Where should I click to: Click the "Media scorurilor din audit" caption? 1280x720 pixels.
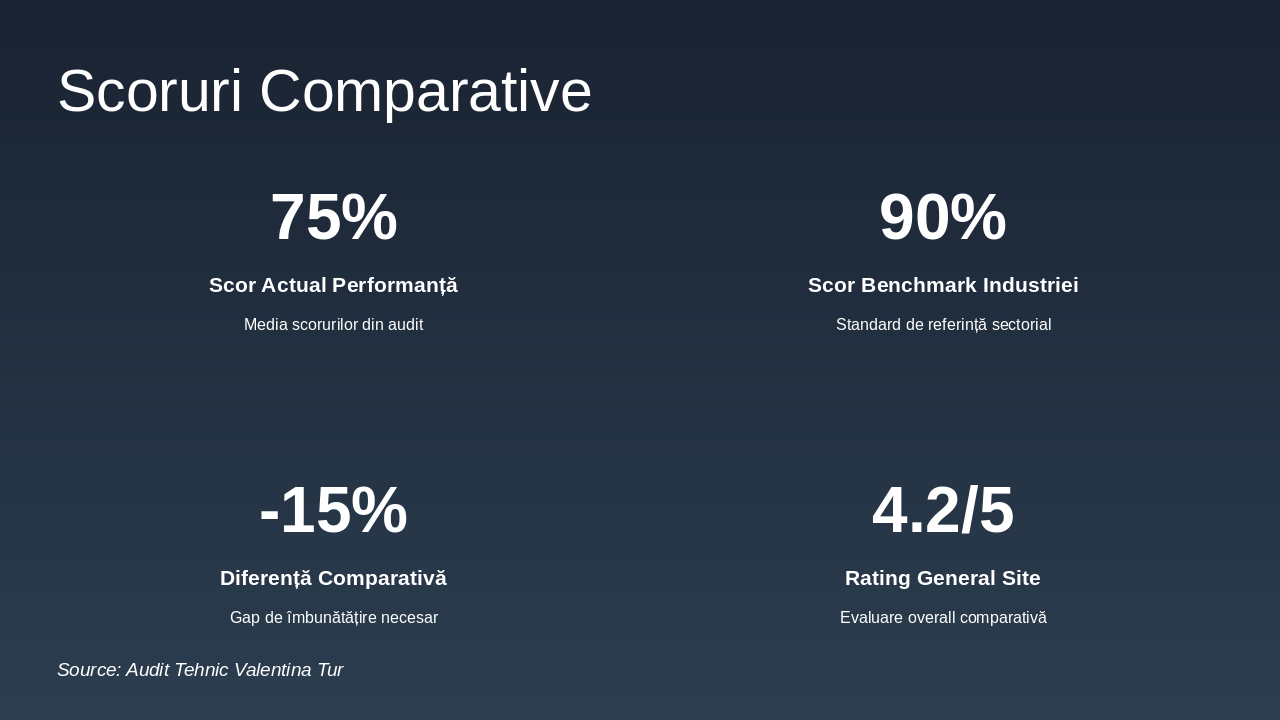(333, 325)
